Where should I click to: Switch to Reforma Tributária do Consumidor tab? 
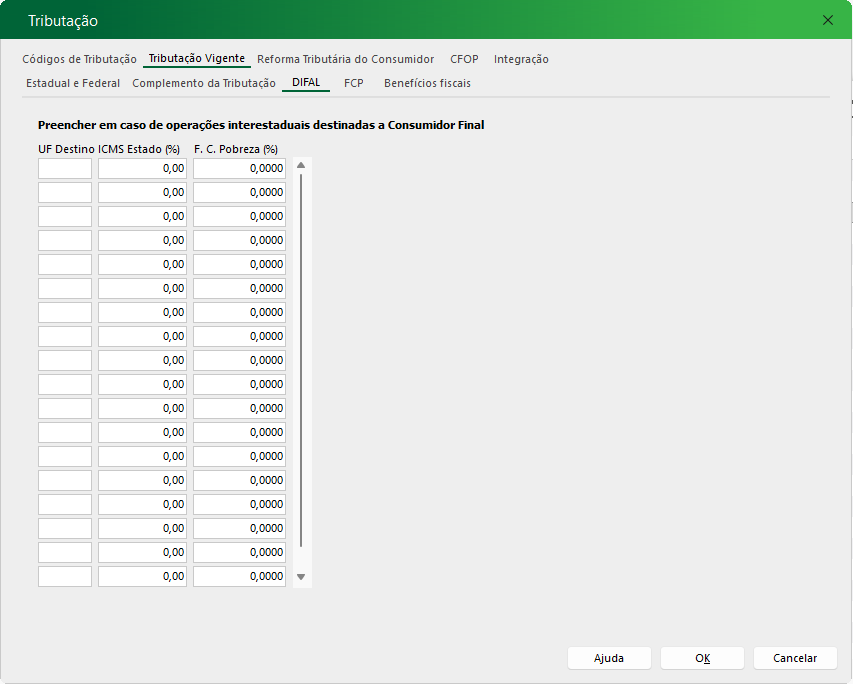click(x=345, y=59)
